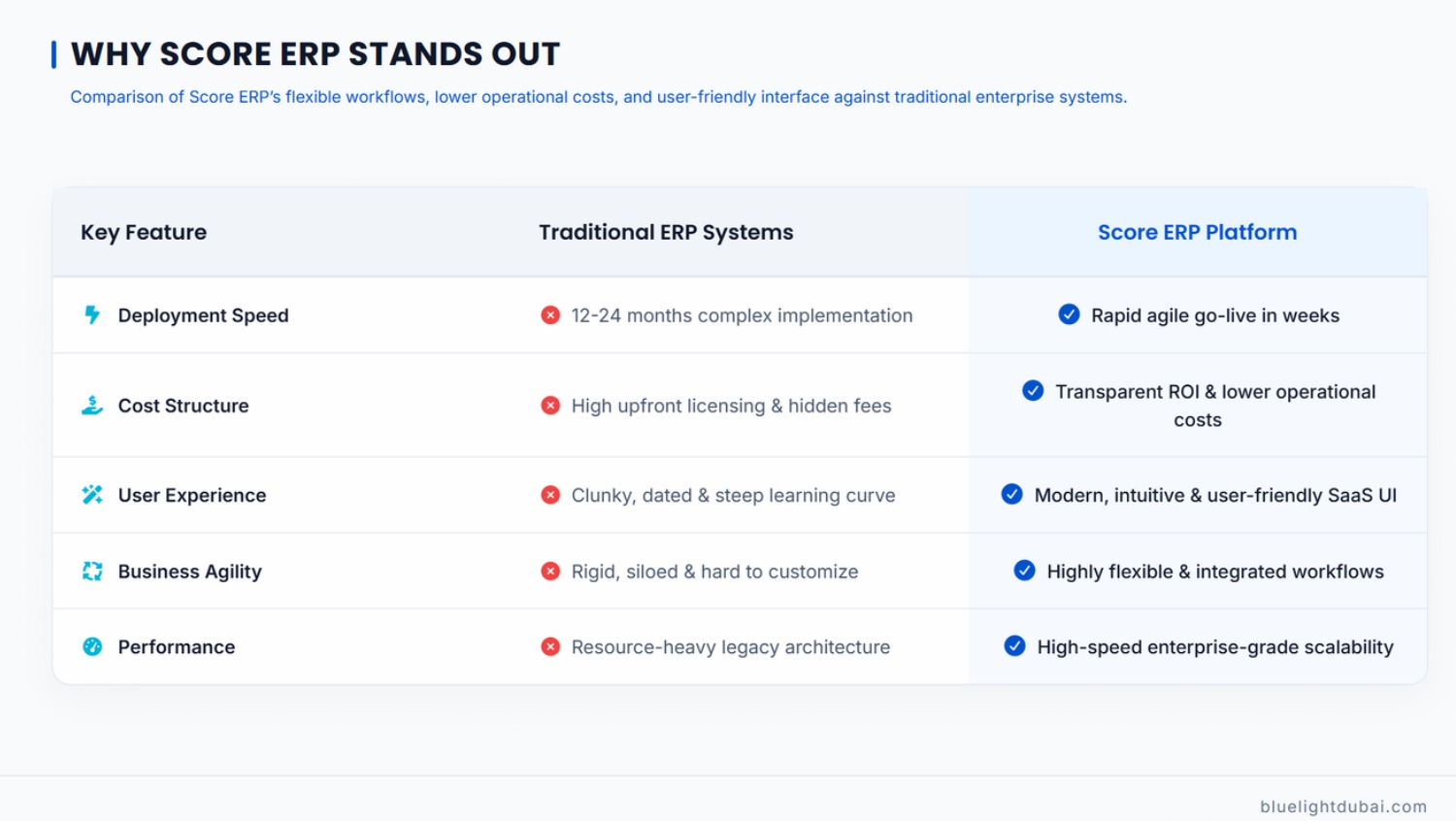Click red X beside Resource-heavy legacy architecture
Image resolution: width=1456 pixels, height=821 pixels.
coord(550,646)
